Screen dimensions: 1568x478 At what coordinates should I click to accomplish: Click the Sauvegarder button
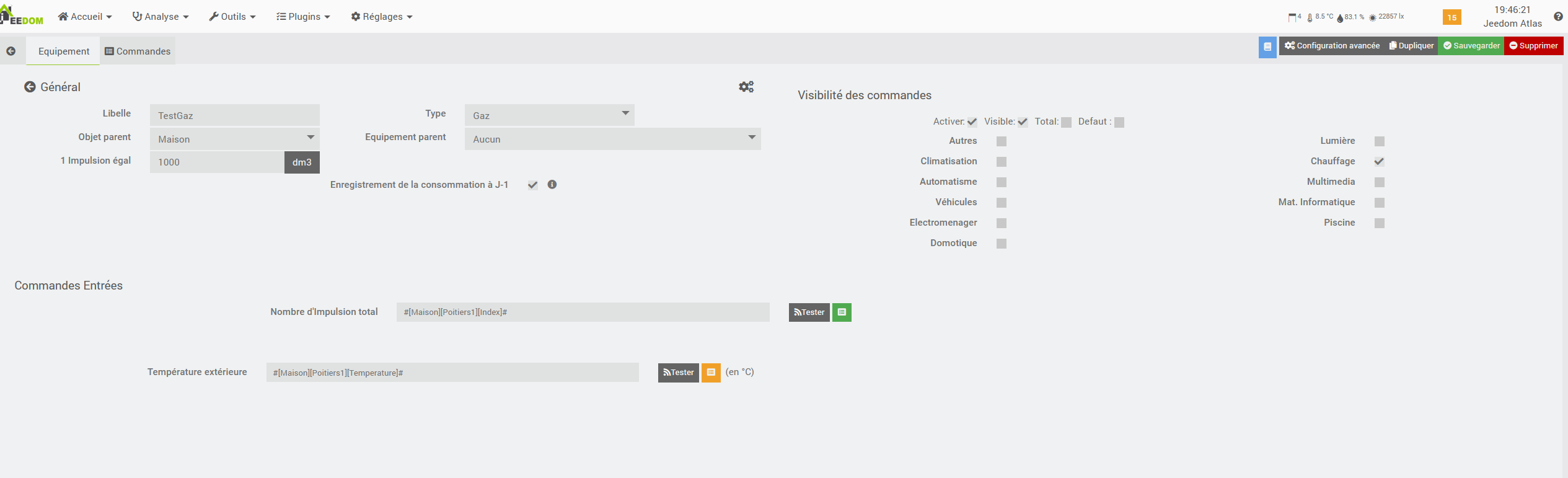(x=1471, y=46)
